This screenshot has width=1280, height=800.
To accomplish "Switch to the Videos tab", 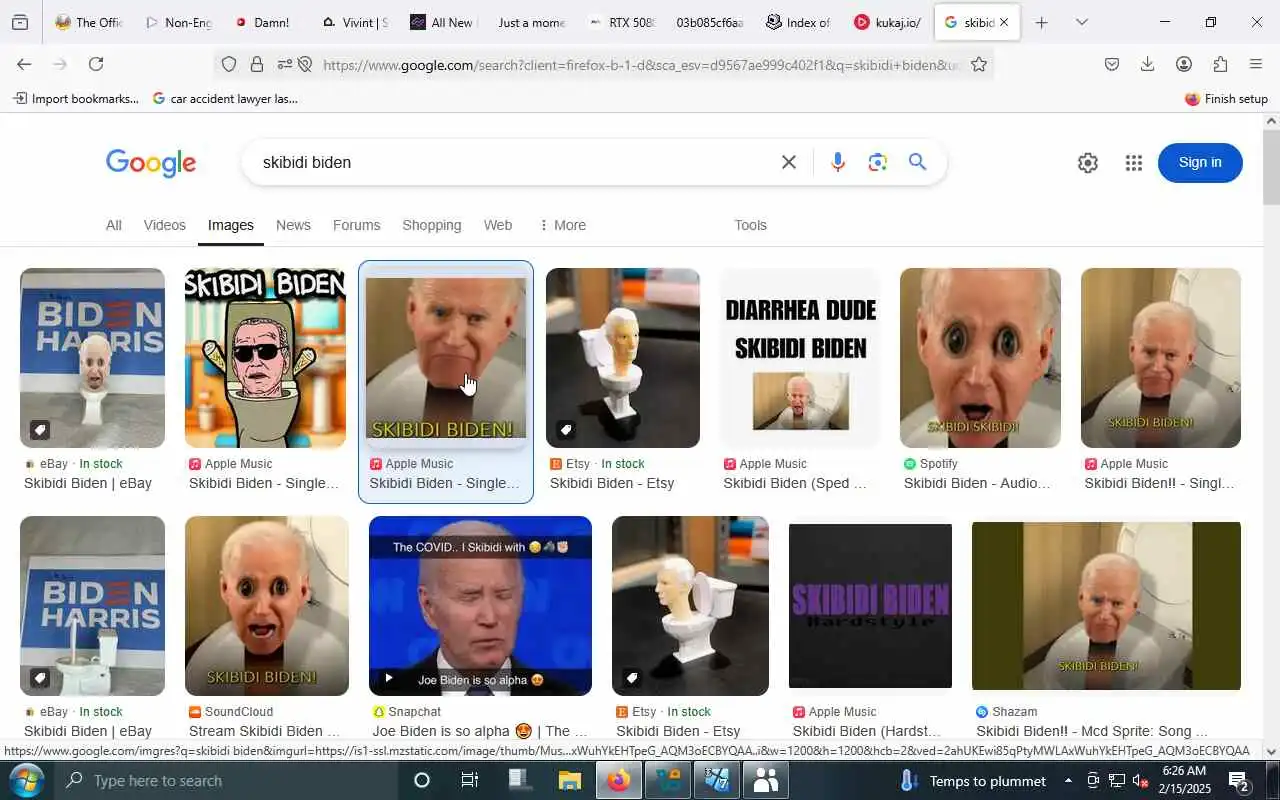I will pos(164,225).
